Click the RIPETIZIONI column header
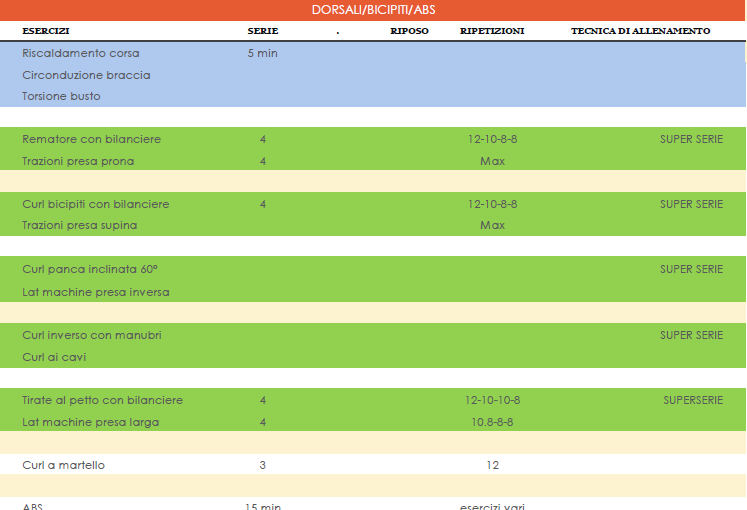 [492, 31]
